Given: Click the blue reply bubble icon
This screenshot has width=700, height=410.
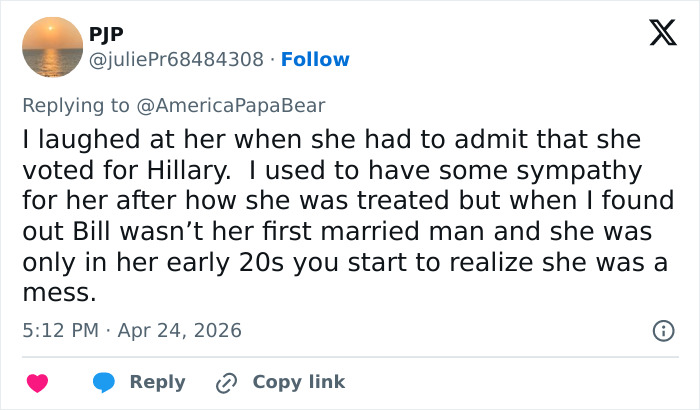Looking at the screenshot, I should [106, 382].
